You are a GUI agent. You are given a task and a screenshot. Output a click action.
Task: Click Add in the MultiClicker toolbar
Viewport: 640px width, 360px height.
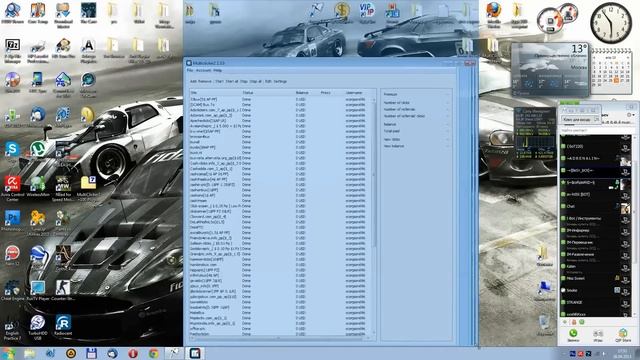[193, 81]
